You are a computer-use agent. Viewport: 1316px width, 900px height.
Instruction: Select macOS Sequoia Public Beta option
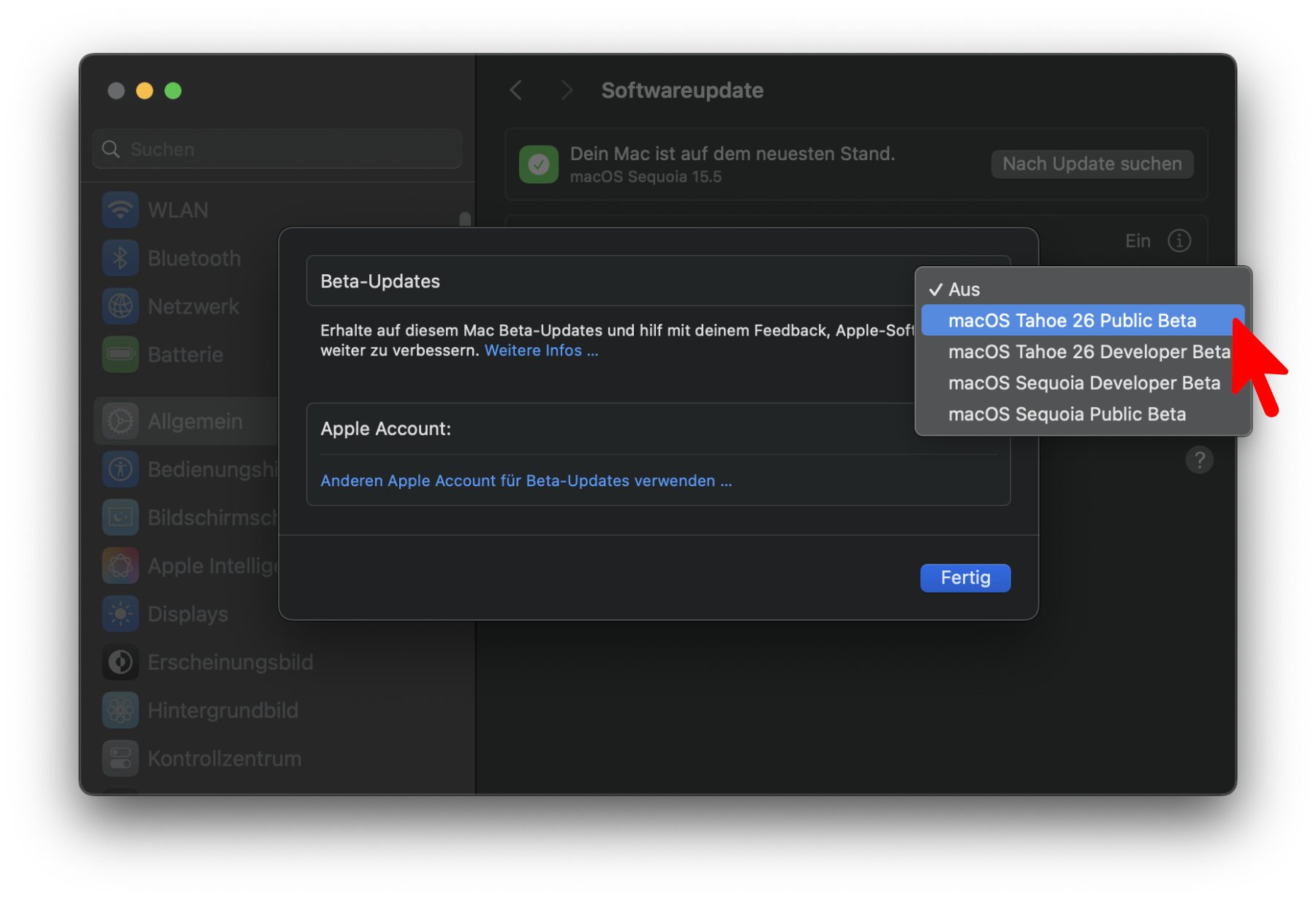coord(1067,415)
